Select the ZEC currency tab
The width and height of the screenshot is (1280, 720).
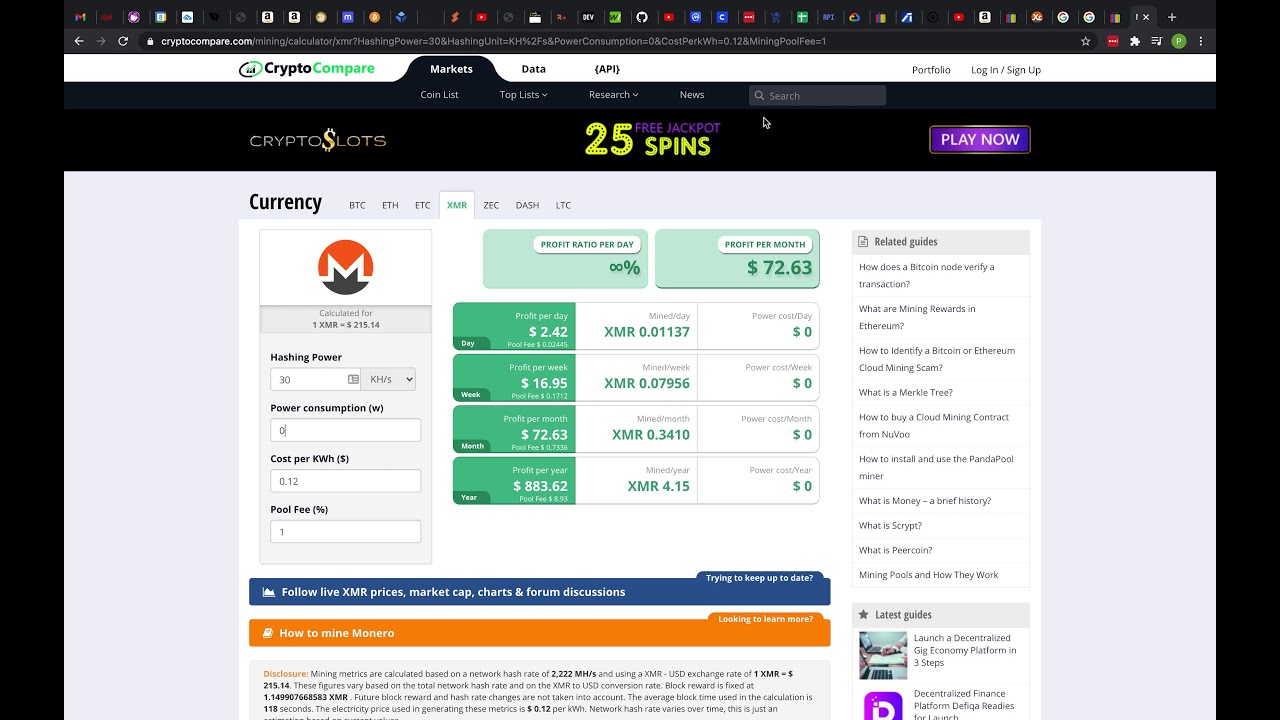click(491, 205)
